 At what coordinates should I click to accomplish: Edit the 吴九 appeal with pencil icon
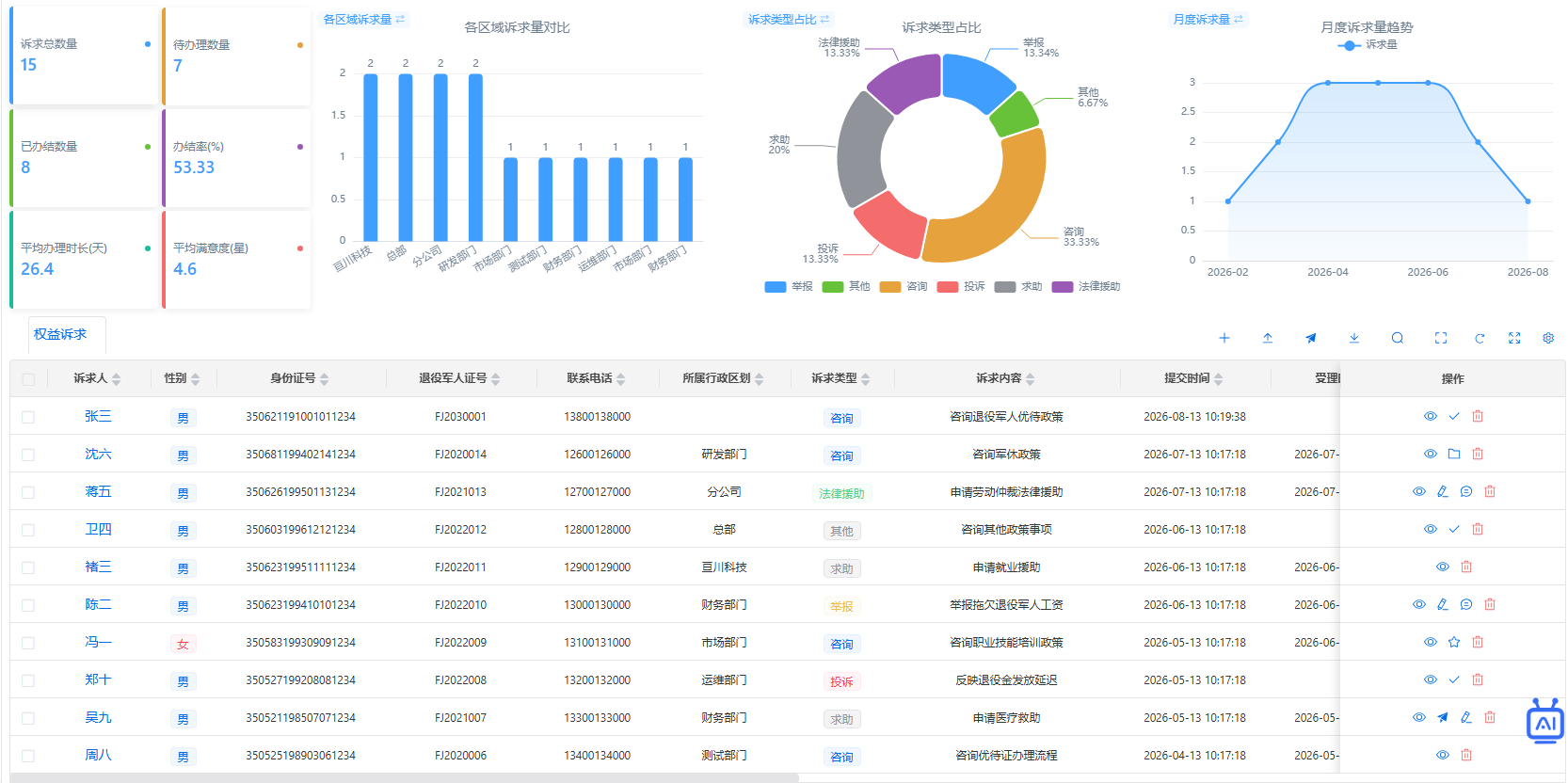1466,717
